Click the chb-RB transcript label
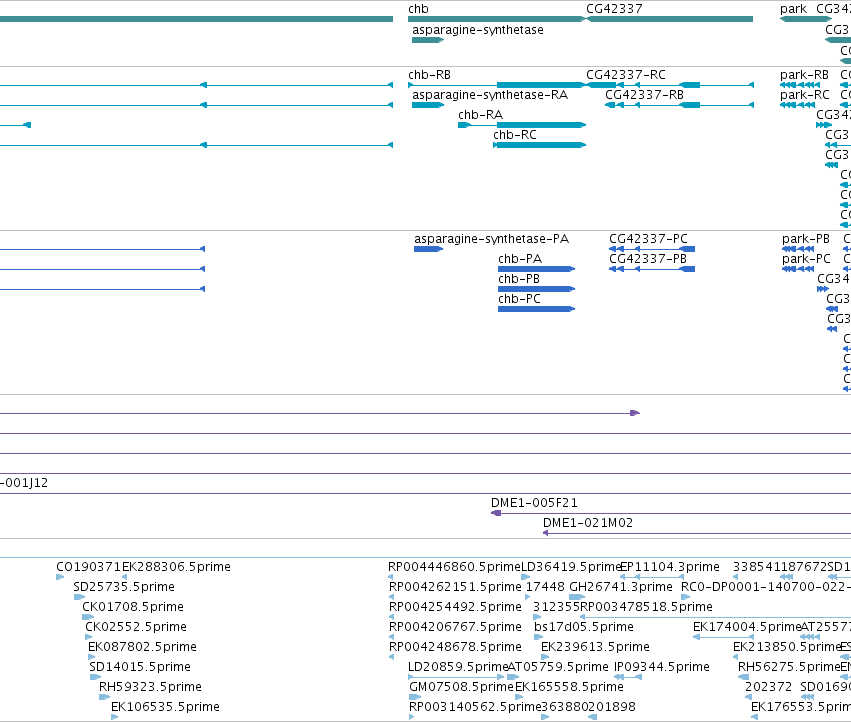Image resolution: width=851 pixels, height=722 pixels. [429, 75]
